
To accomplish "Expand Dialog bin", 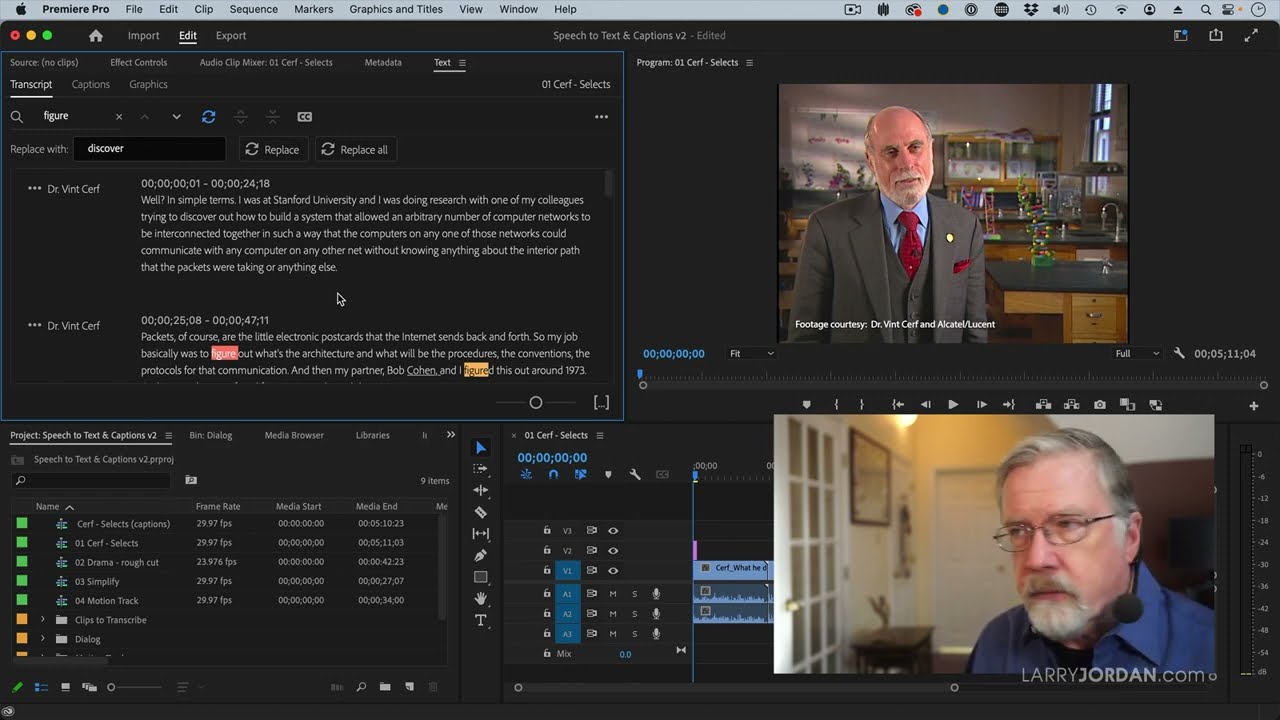I will pyautogui.click(x=42, y=639).
